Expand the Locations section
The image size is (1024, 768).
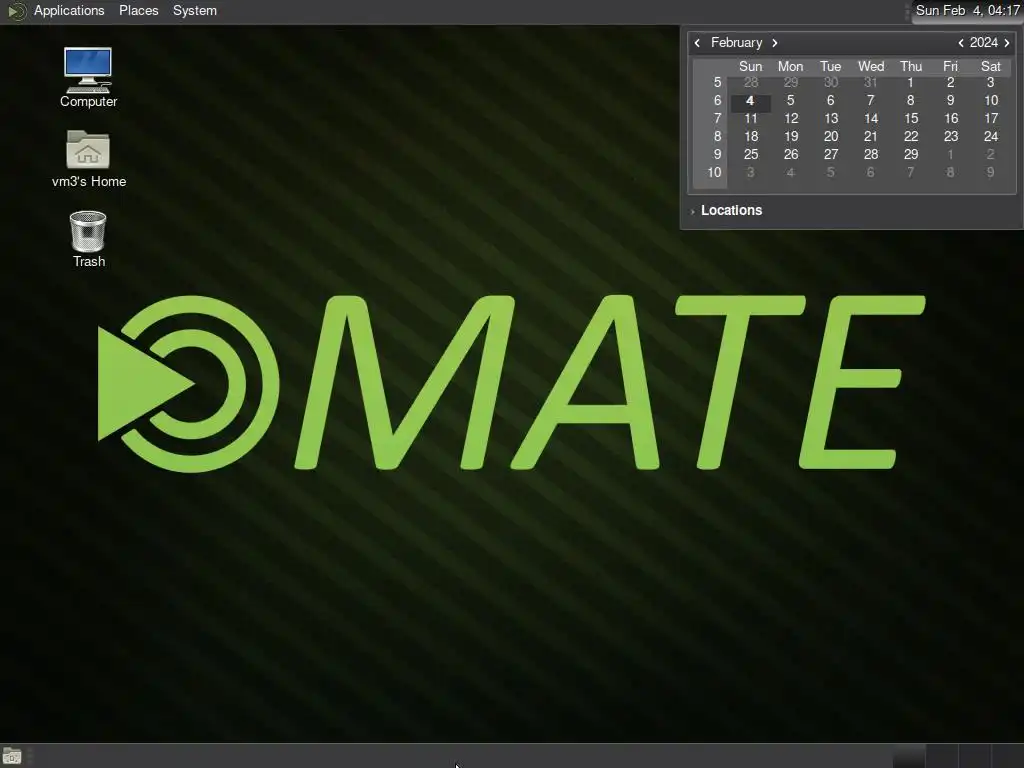click(x=726, y=210)
